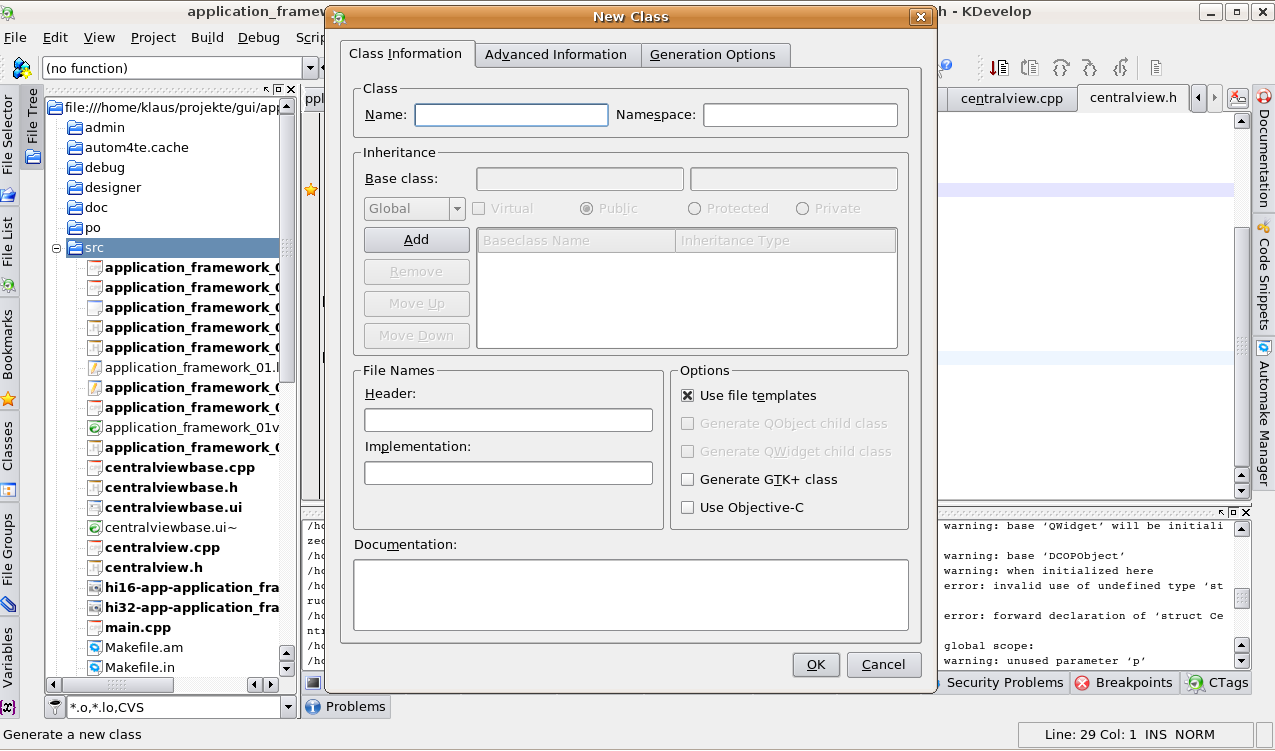Screen dimensions: 1275x751
Task: Switch to Generation Options tab
Action: pos(713,55)
